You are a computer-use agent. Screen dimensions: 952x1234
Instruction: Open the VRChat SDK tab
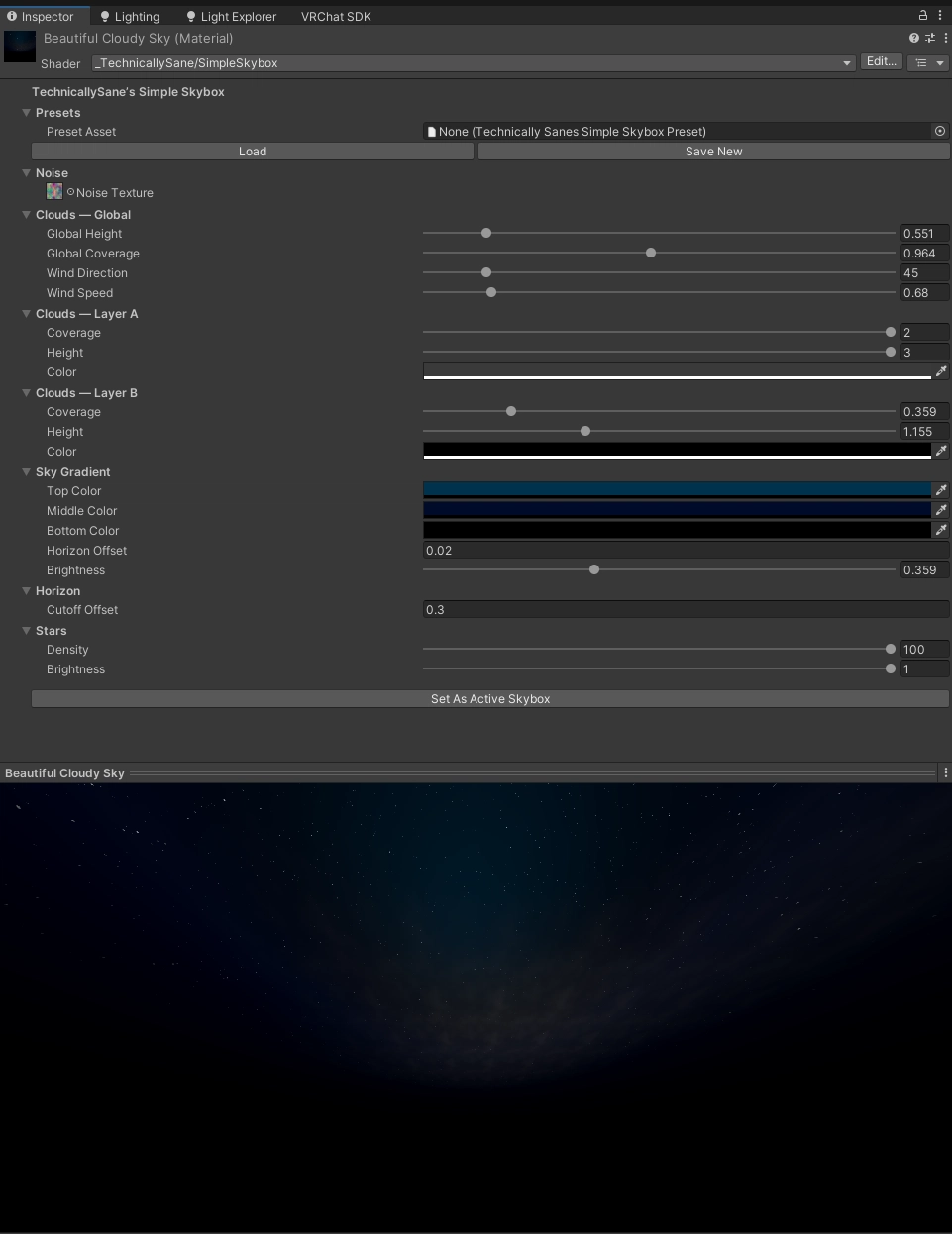tap(336, 16)
